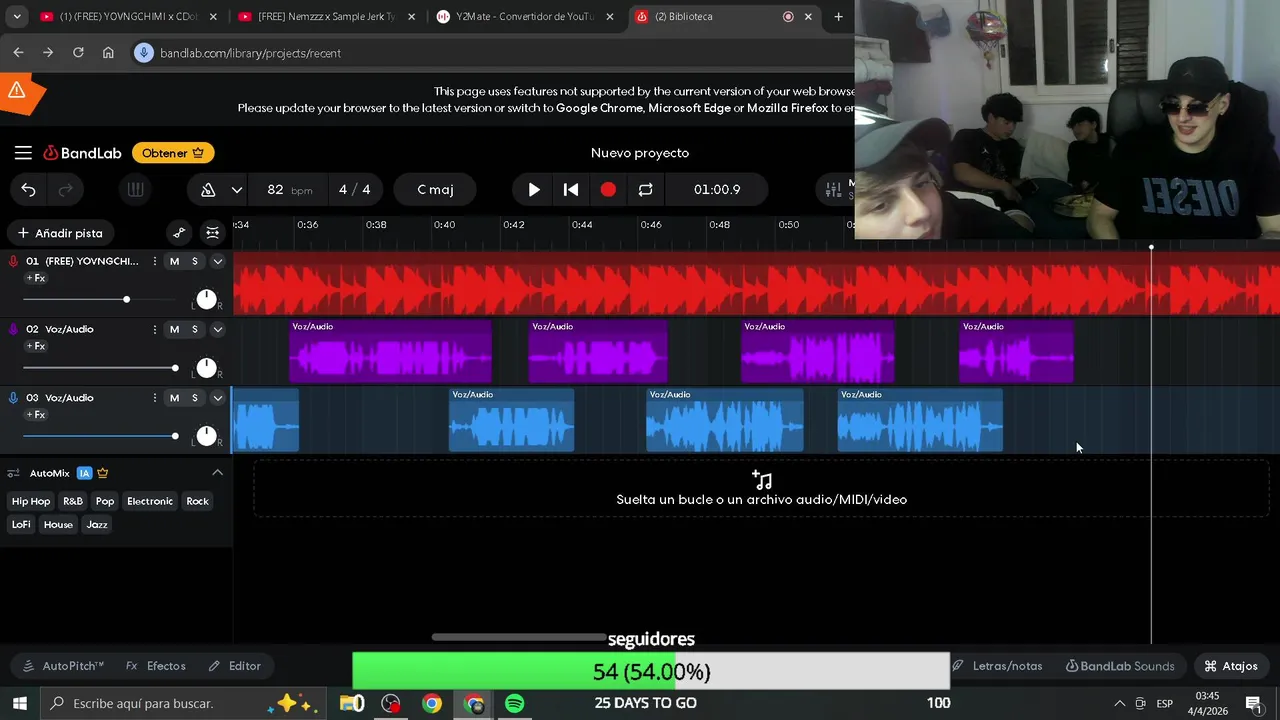
Task: Open the automation curve tool icon
Action: (x=179, y=233)
